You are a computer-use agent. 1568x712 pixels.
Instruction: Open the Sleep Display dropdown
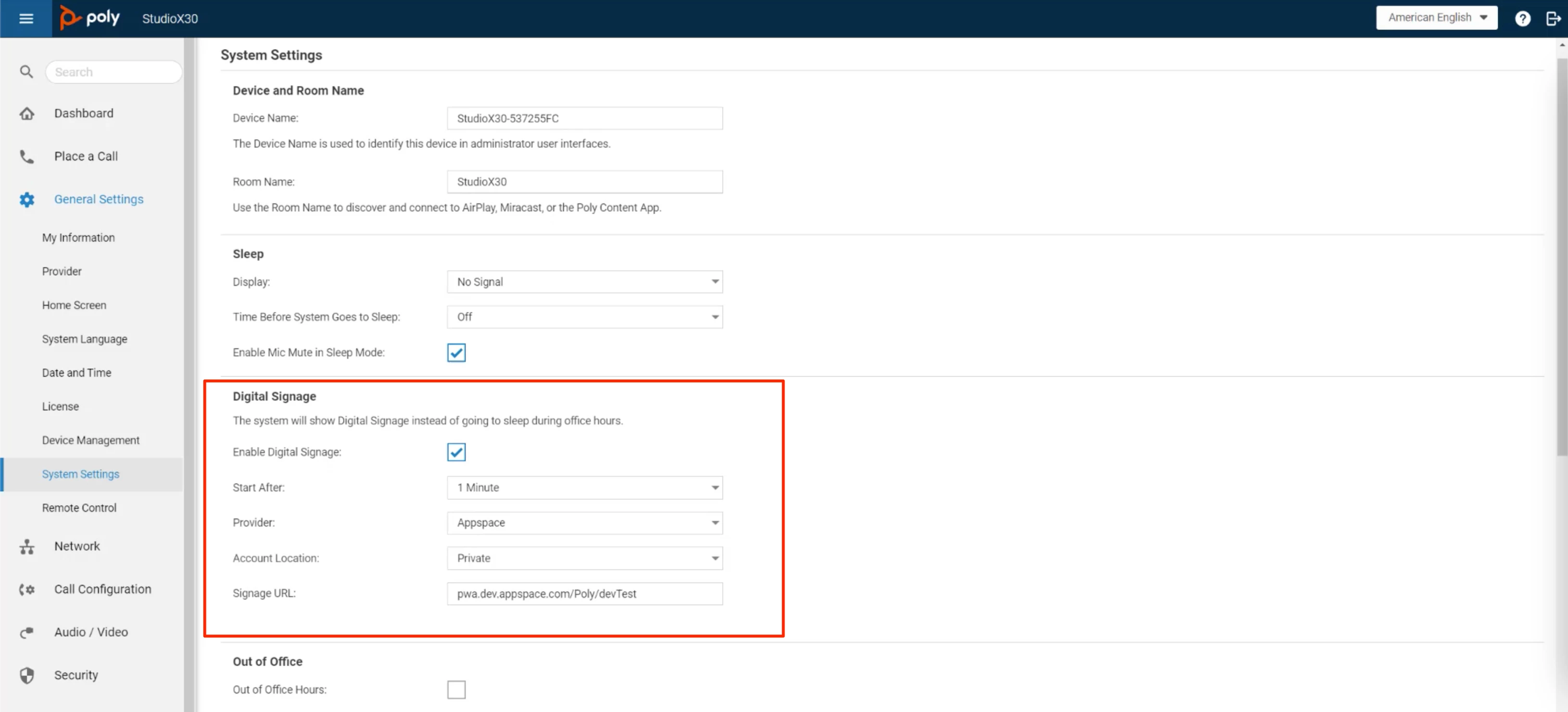584,282
